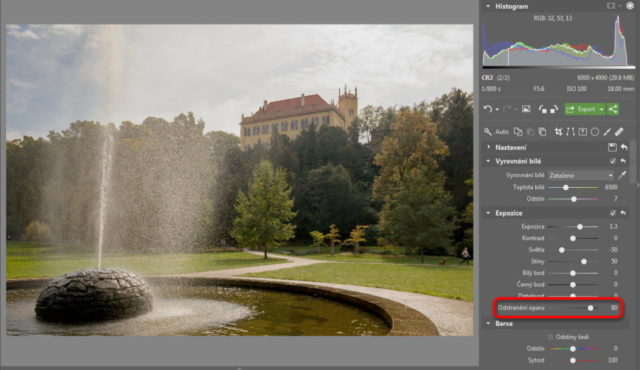
Task: Open the Vyrovnání bílé preset dropdown
Action: [x=581, y=175]
